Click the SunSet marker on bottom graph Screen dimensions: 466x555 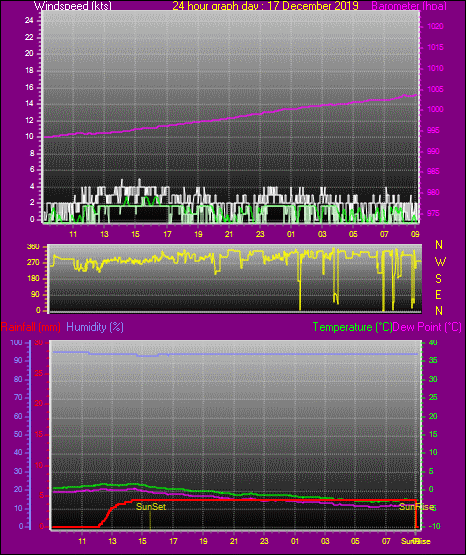151,507
